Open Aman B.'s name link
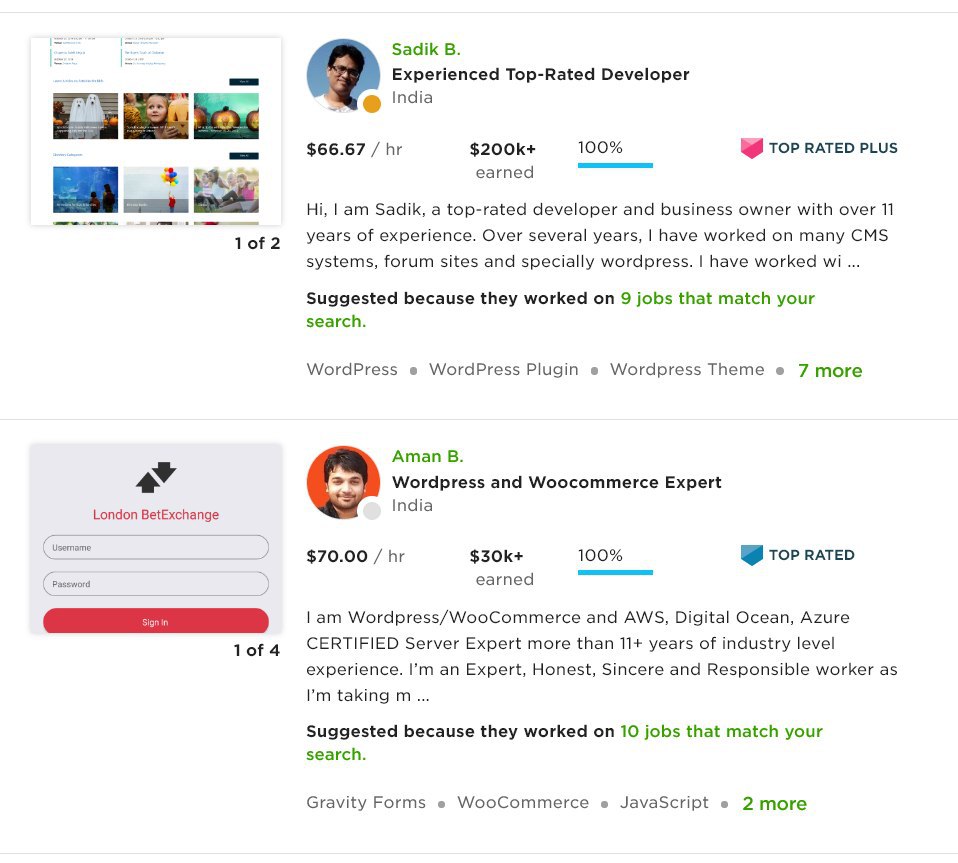The image size is (958, 863). point(428,456)
